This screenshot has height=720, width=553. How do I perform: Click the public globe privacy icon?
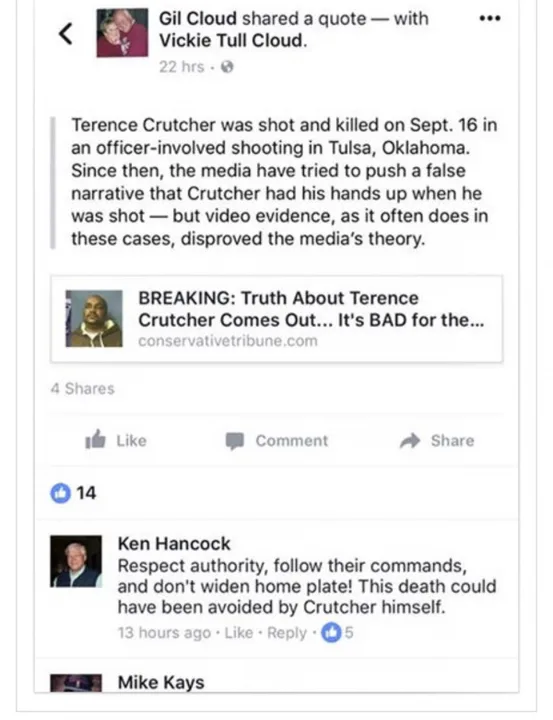(227, 67)
